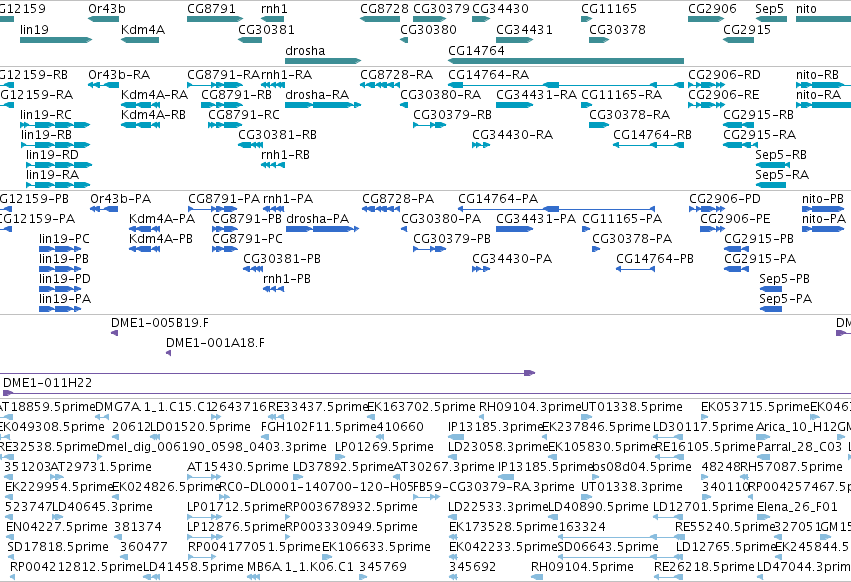Select the SD17818.5prime EST label
Image resolution: width=851 pixels, height=582 pixels.
click(x=58, y=547)
